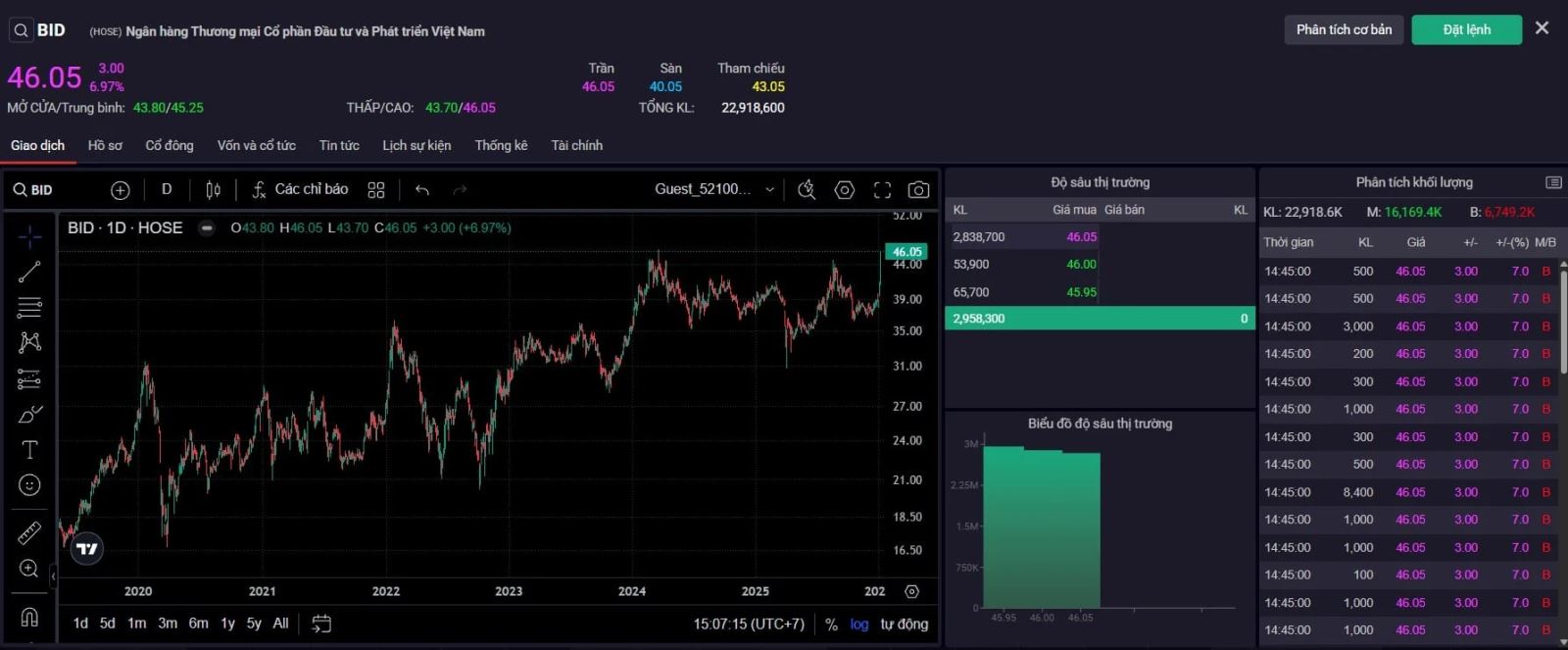Enter fullscreen chart mode
This screenshot has height=650, width=1568.
pos(882,190)
